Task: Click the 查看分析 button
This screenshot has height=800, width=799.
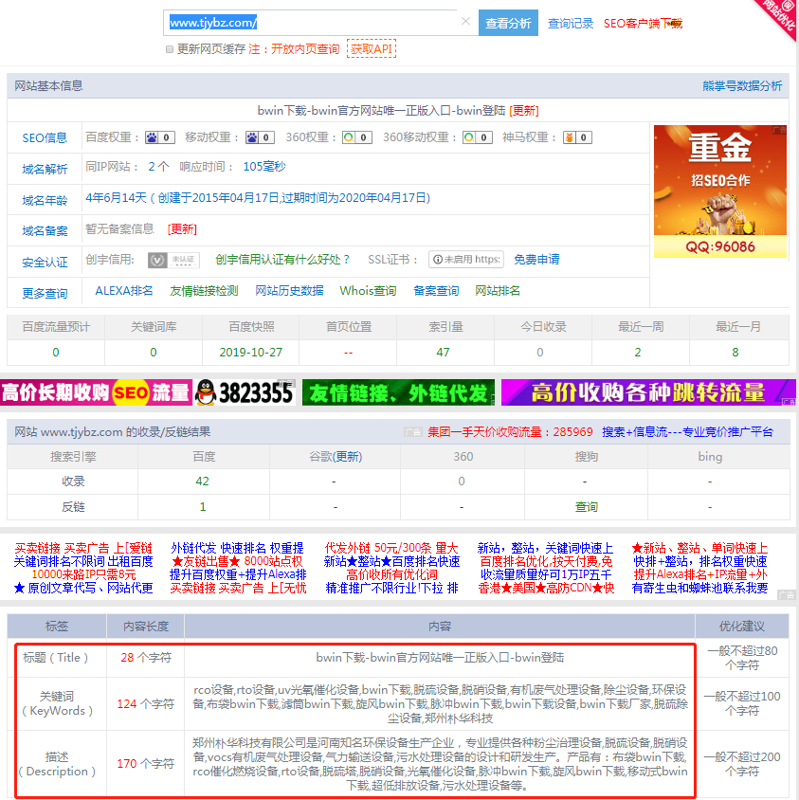Action: pos(508,22)
